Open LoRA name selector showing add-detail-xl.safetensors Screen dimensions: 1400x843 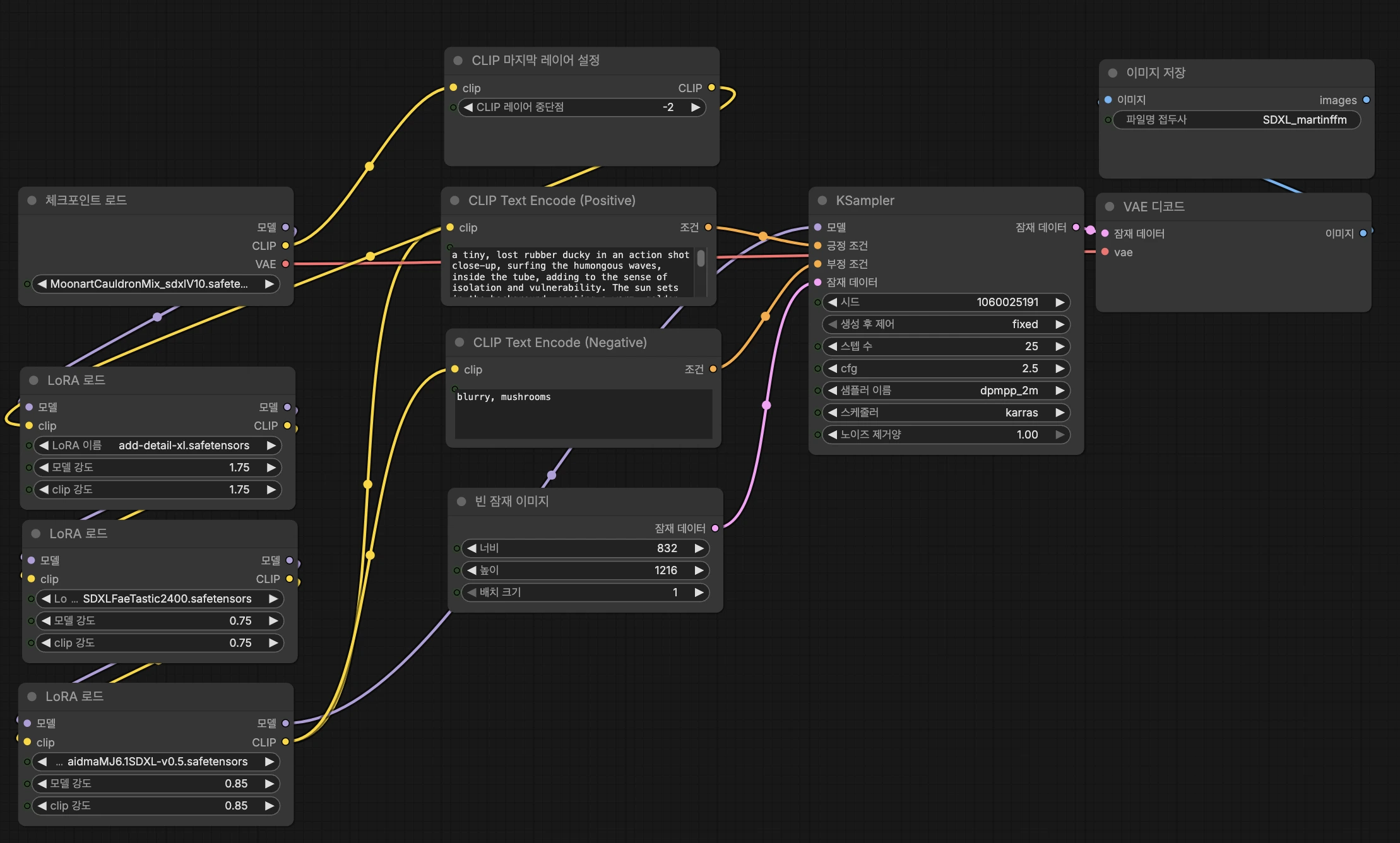tap(158, 445)
